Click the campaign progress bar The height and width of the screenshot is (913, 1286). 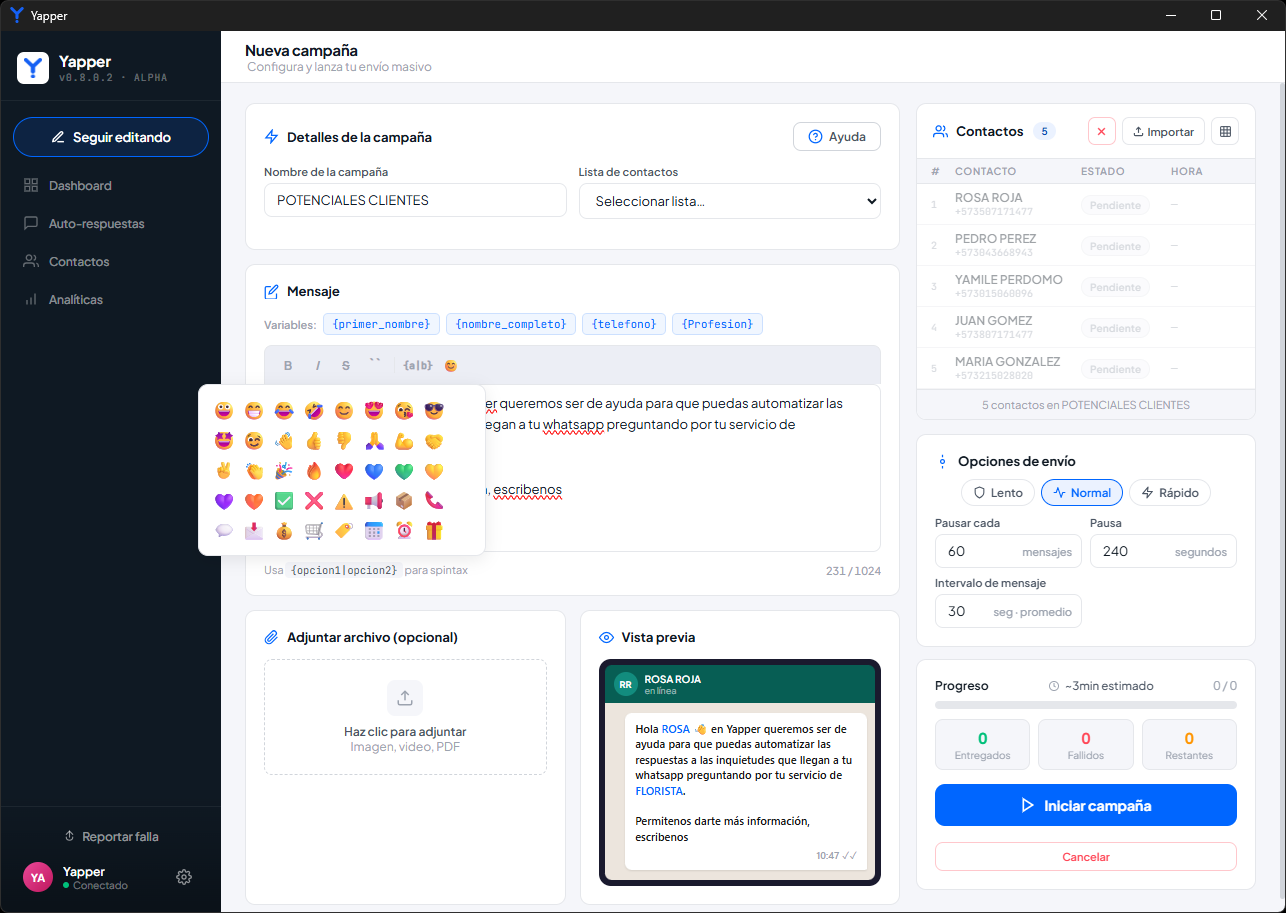[x=1086, y=705]
